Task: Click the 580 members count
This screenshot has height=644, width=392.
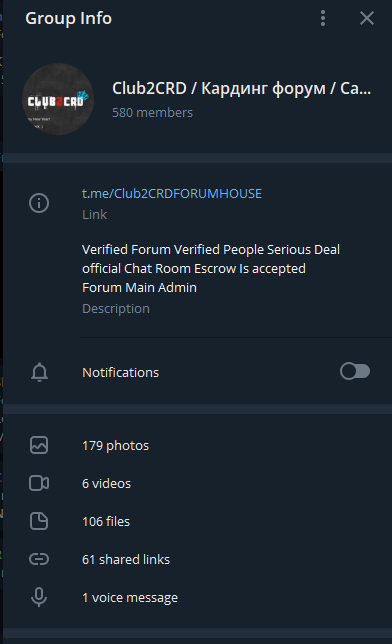Action: tap(152, 113)
